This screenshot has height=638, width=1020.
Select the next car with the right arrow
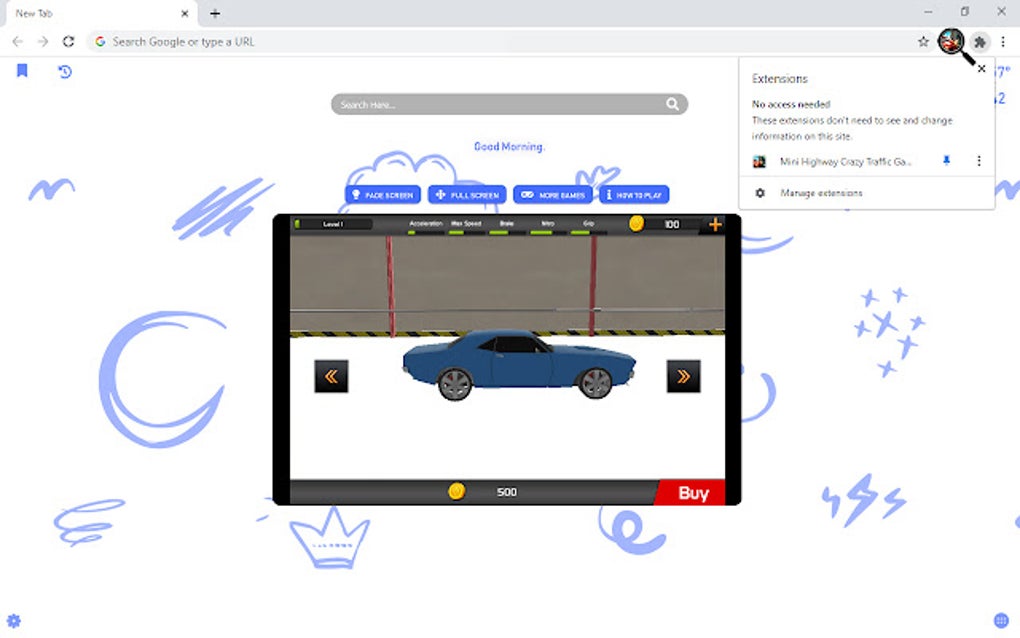tap(685, 377)
